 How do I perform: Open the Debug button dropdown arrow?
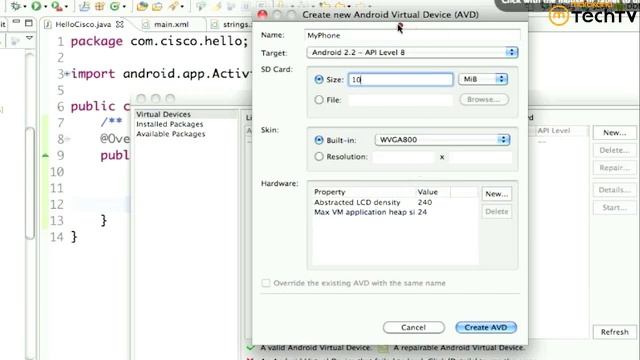(25, 7)
